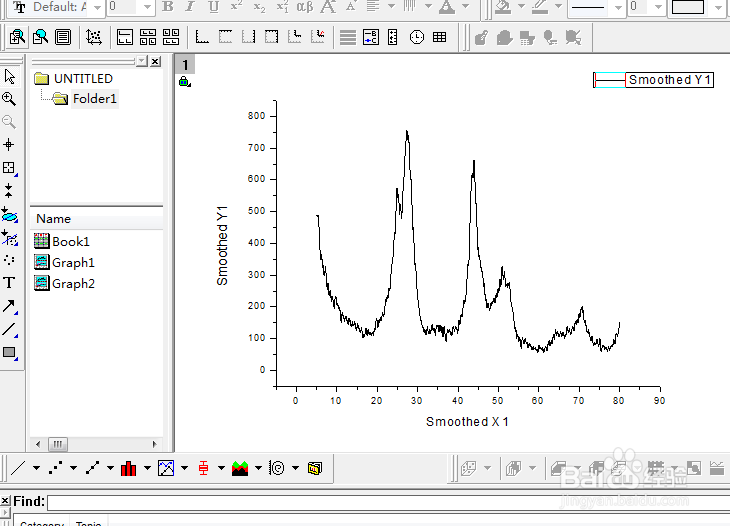Viewport: 730px width, 526px height.
Task: Select the Data Reader tool
Action: coord(8,168)
